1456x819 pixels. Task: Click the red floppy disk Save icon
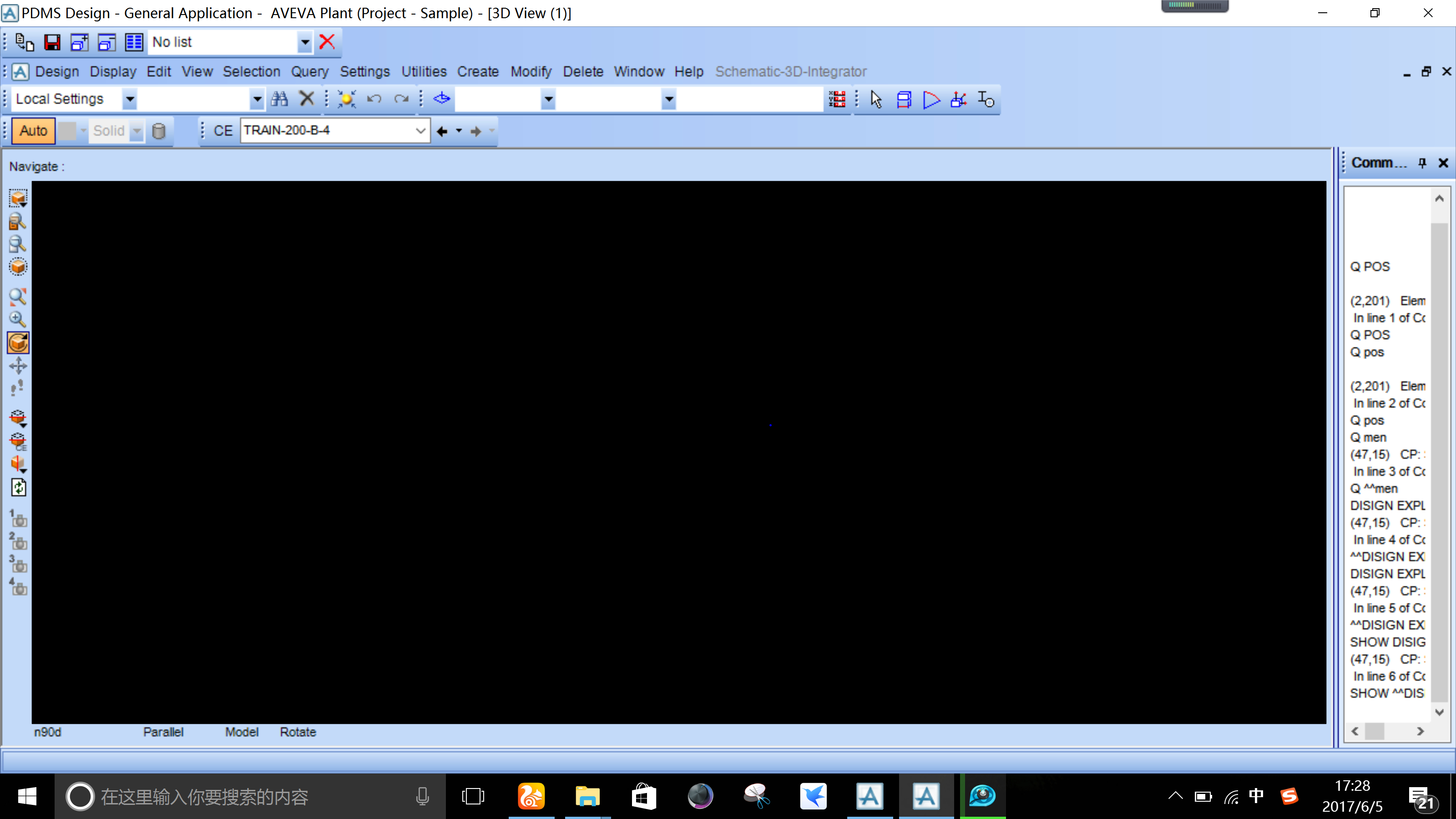click(52, 42)
